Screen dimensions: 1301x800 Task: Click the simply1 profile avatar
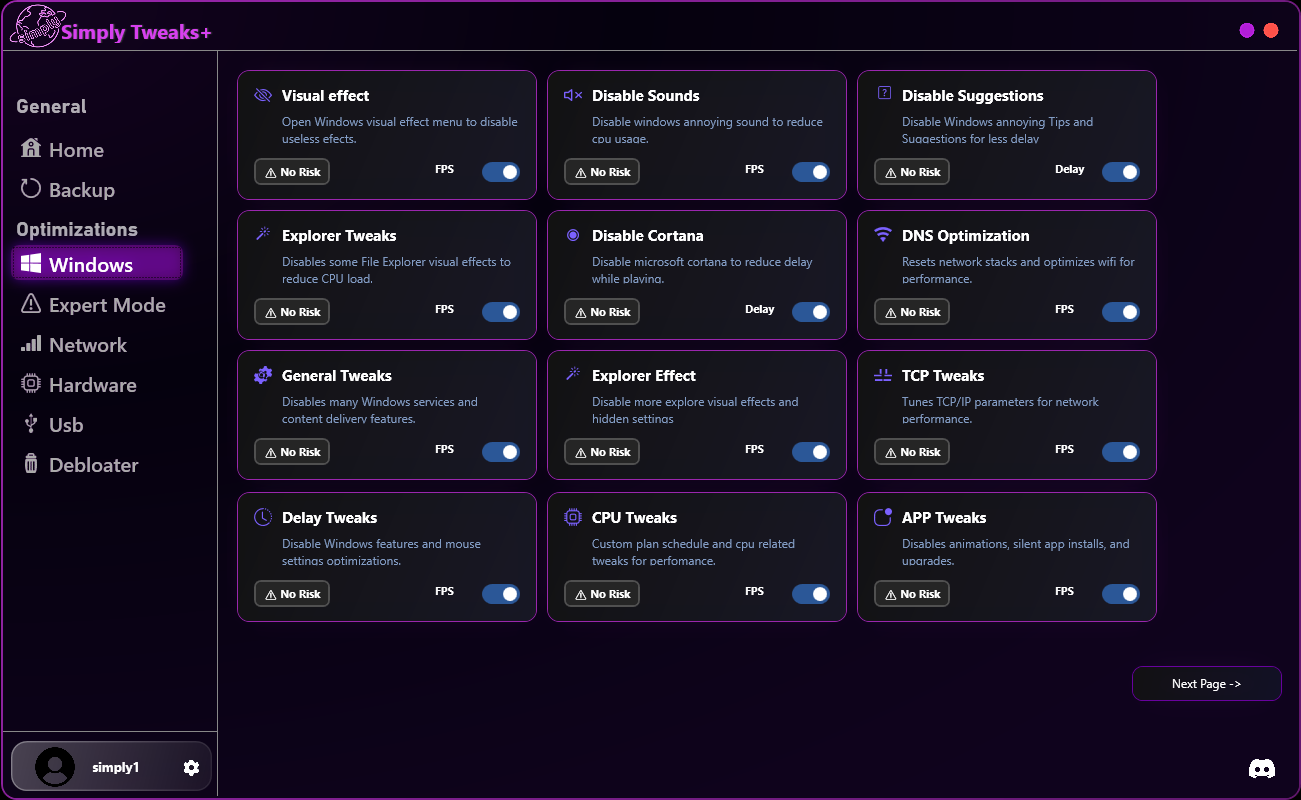[55, 767]
